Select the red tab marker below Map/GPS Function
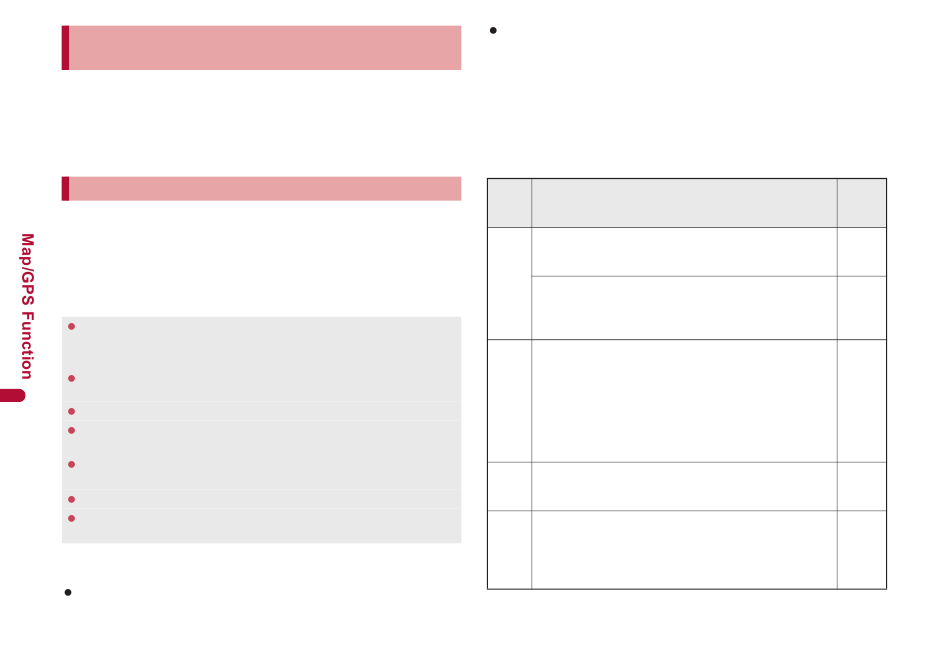Viewport: 950px width, 646px height. coord(13,396)
